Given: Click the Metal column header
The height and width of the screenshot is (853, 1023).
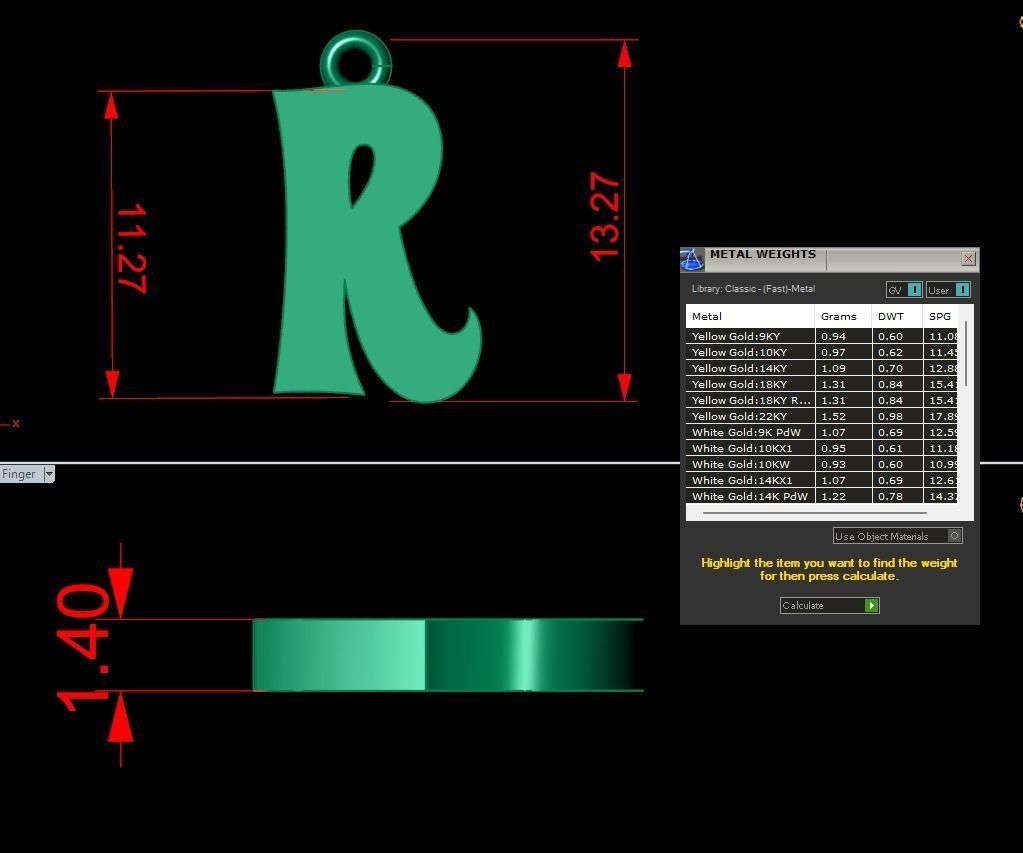Looking at the screenshot, I should [750, 316].
